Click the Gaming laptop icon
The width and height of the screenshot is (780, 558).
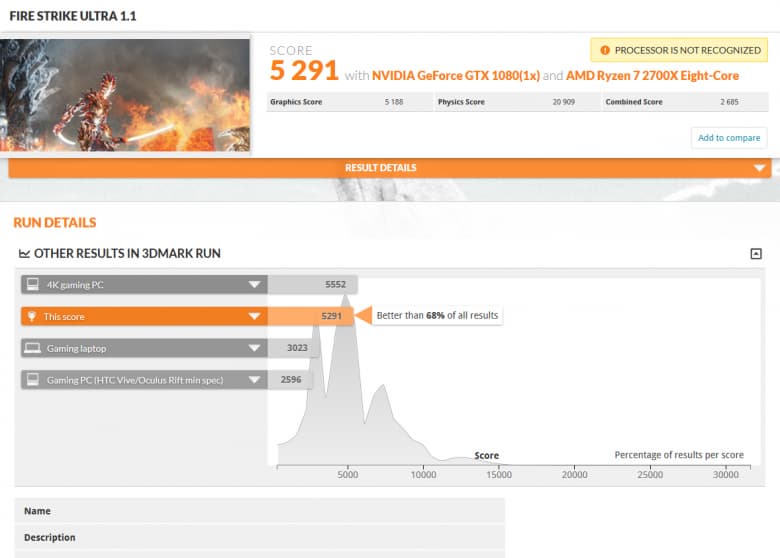point(33,348)
